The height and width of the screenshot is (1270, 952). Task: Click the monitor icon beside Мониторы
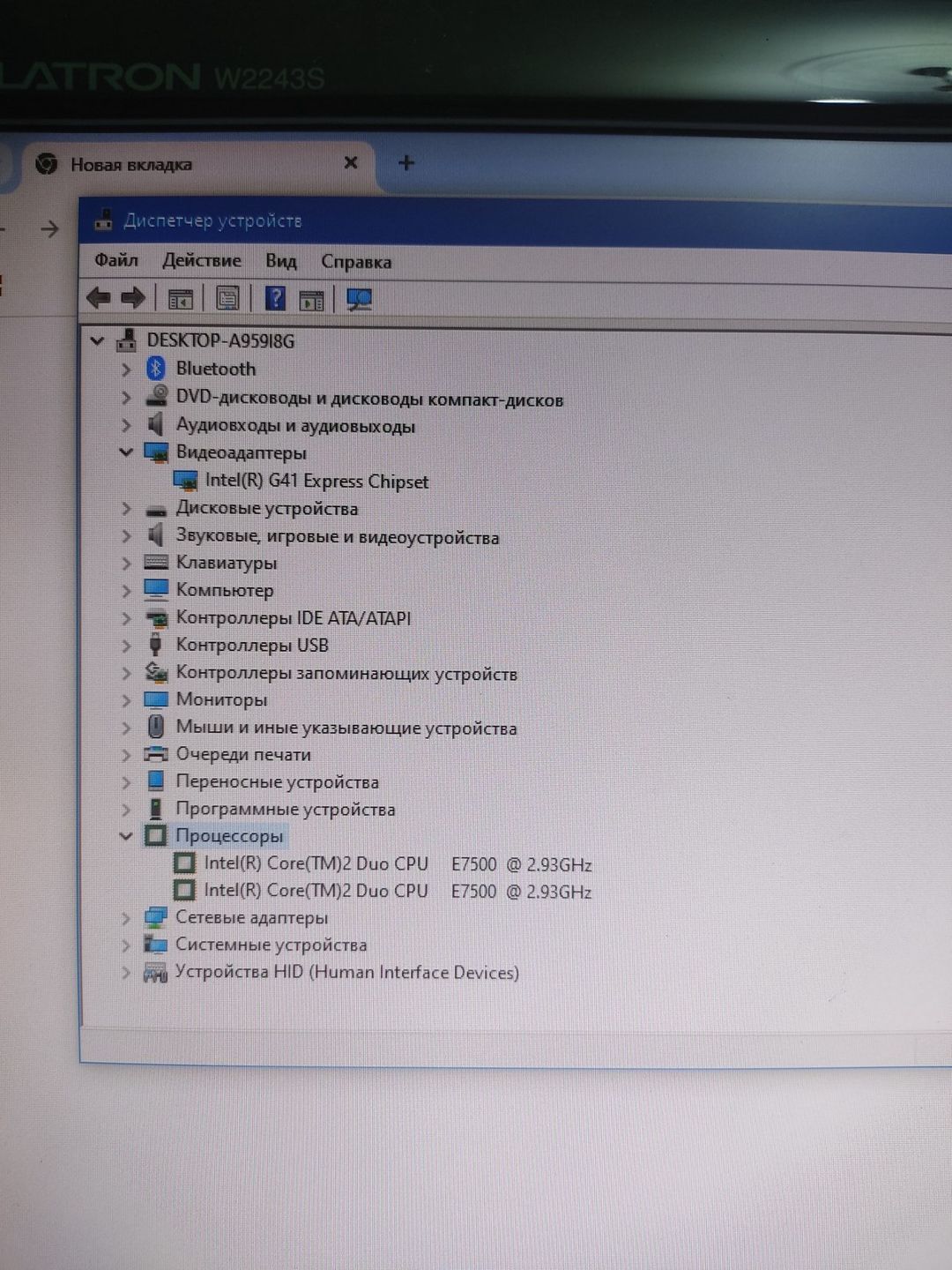[156, 700]
